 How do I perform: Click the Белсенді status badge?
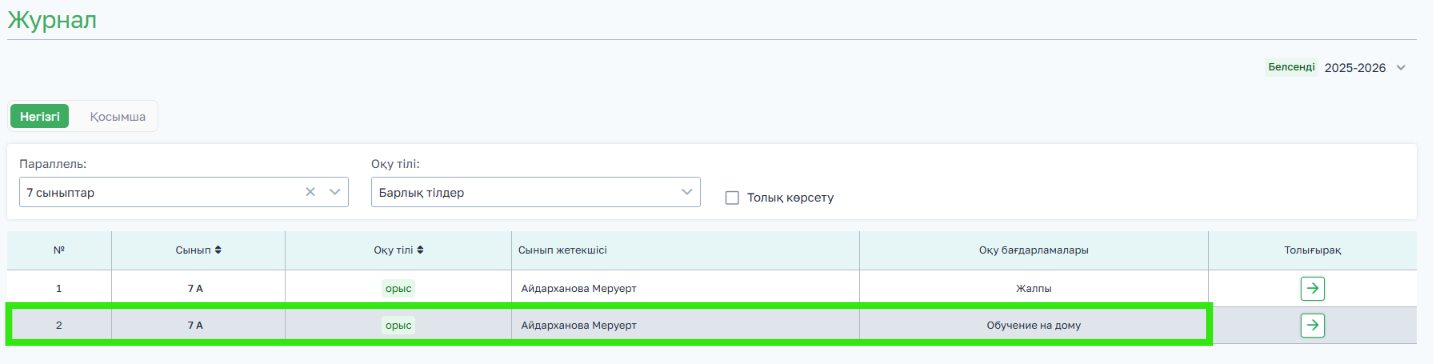[1292, 67]
